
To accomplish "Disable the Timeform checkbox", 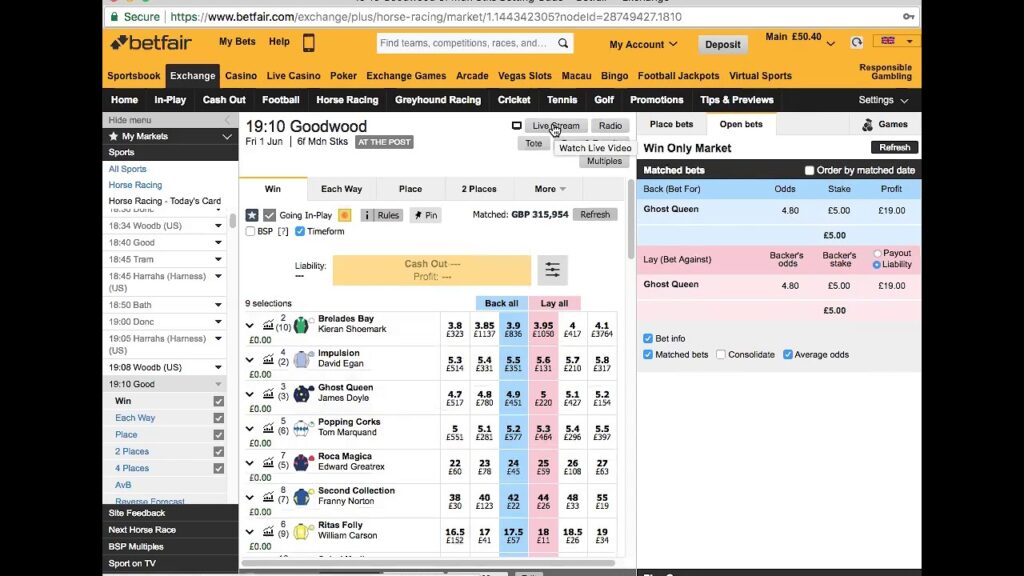I will [300, 231].
